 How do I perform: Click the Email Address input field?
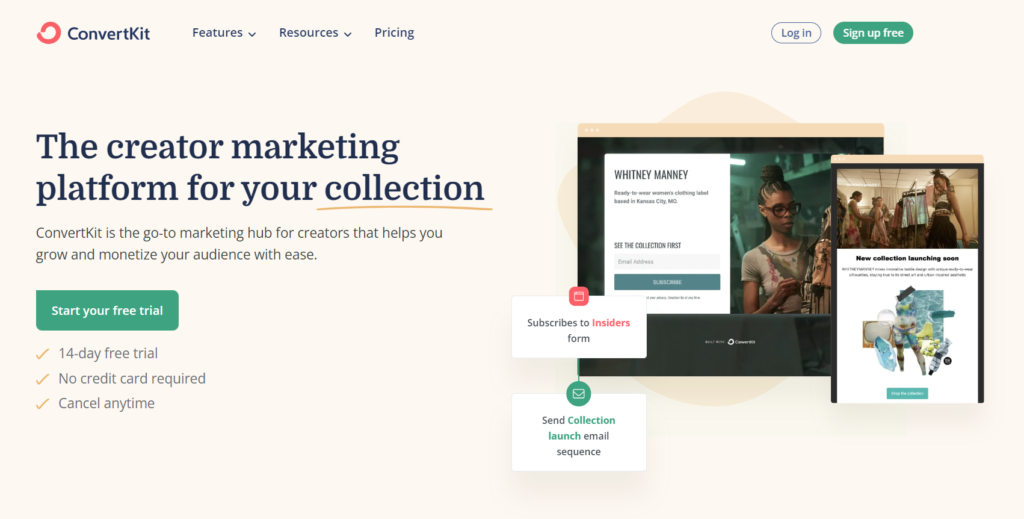667,262
